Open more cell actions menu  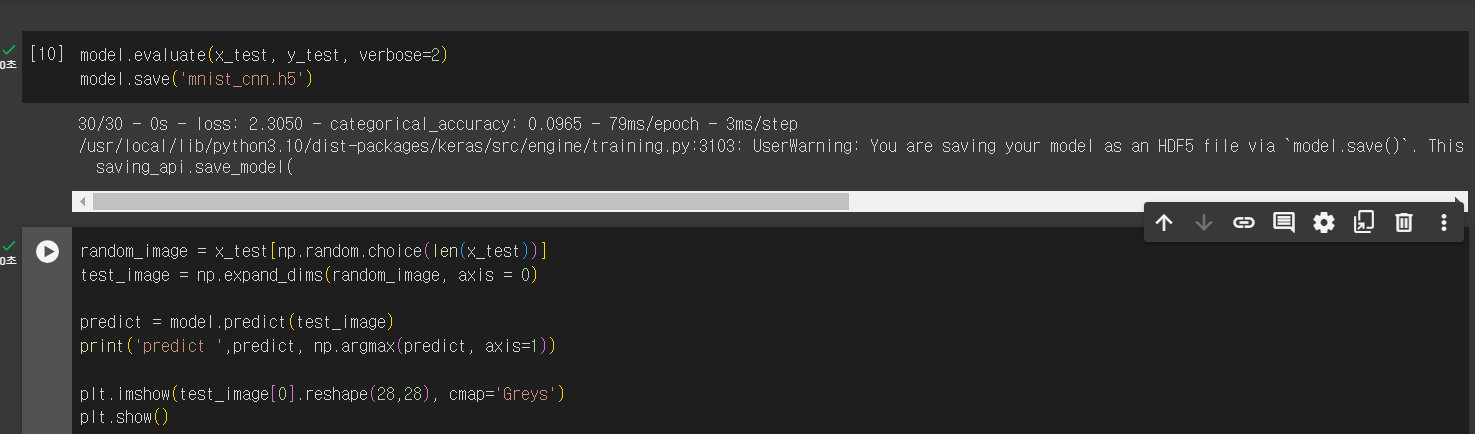(1444, 223)
